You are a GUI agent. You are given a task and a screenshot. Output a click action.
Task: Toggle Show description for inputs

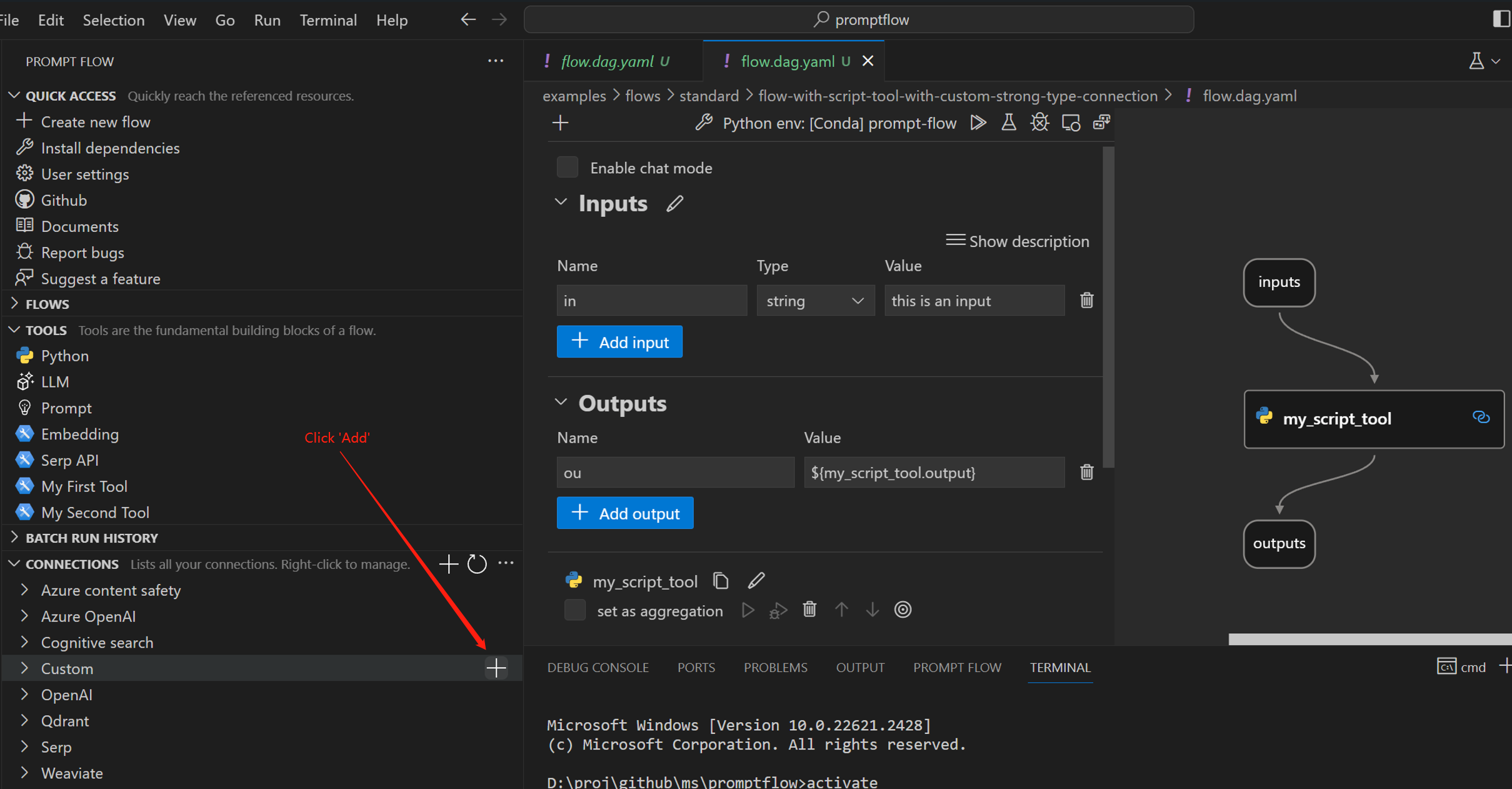tap(1017, 241)
